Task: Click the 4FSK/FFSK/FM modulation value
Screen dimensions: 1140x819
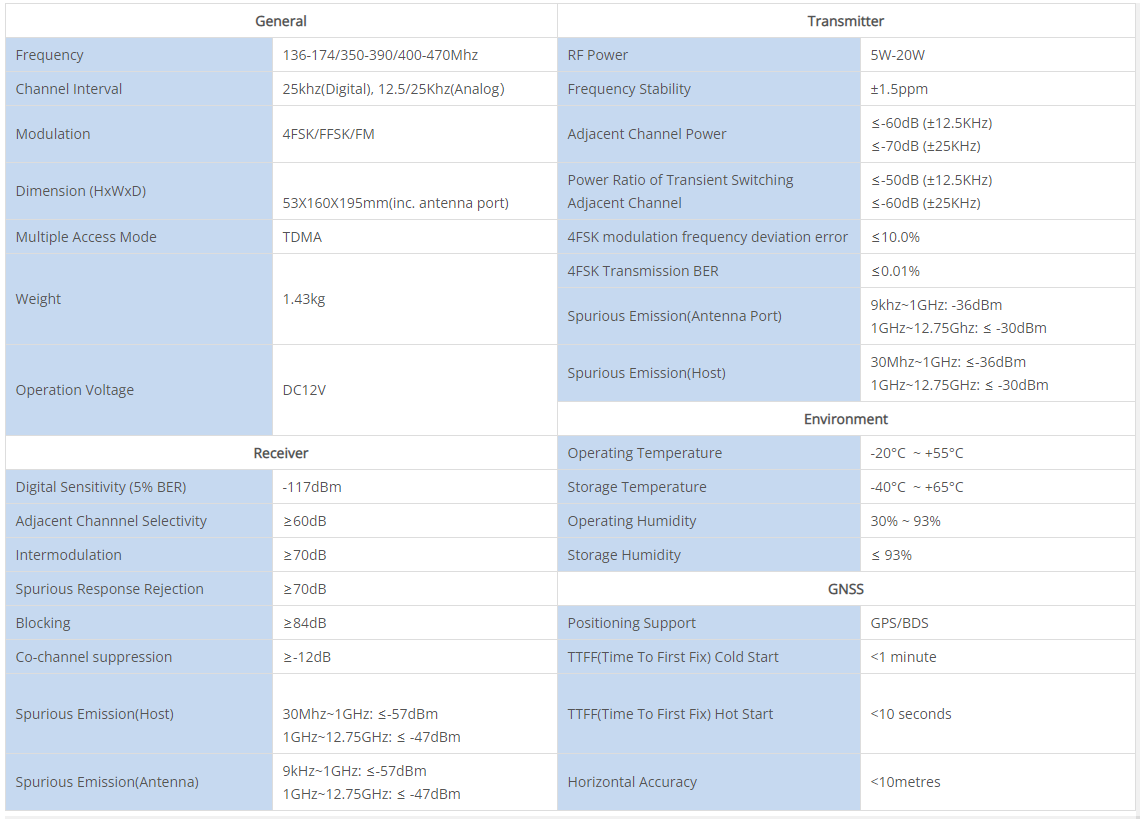Action: 329,134
